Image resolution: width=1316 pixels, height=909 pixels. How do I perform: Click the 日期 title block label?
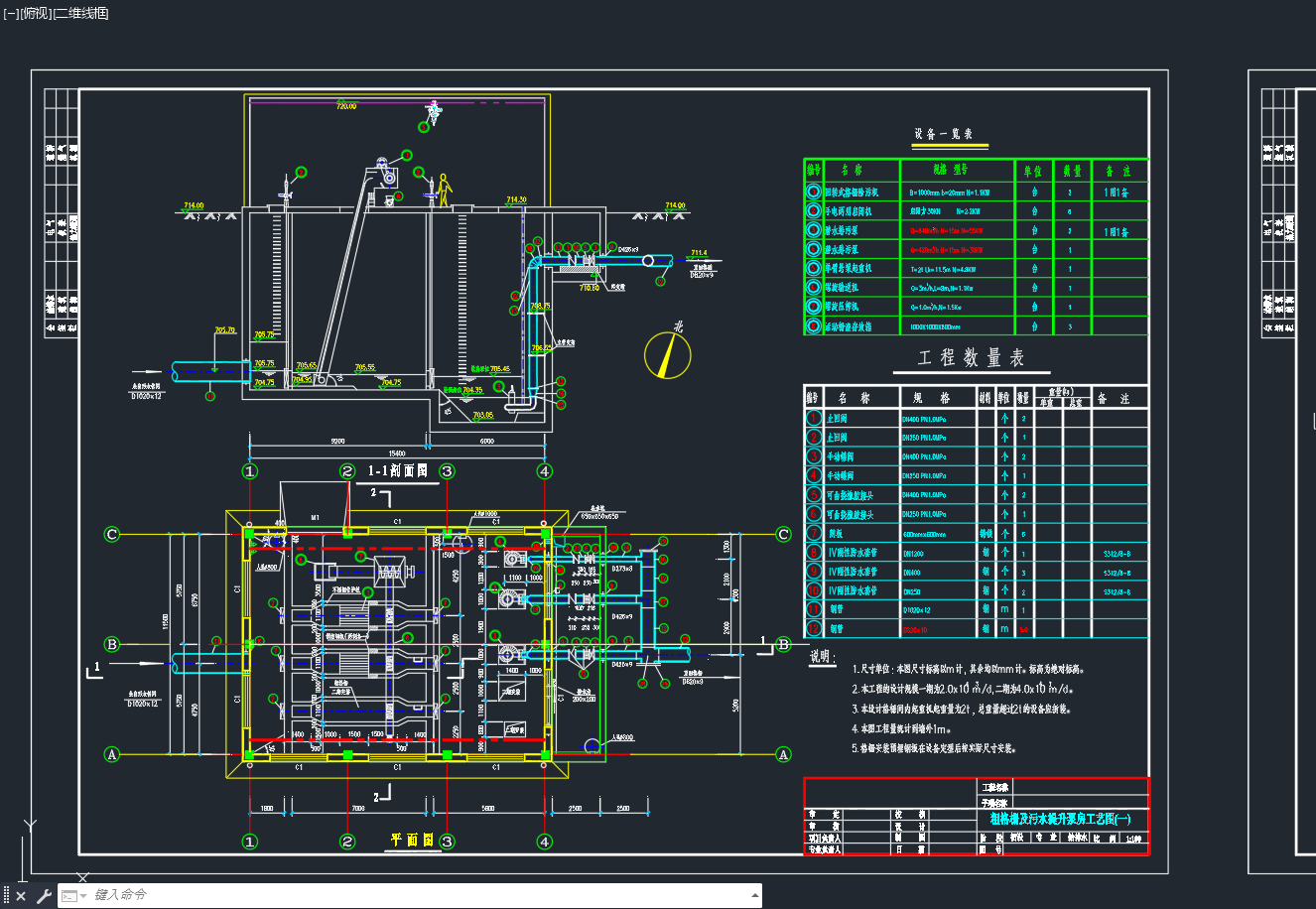[x=908, y=849]
